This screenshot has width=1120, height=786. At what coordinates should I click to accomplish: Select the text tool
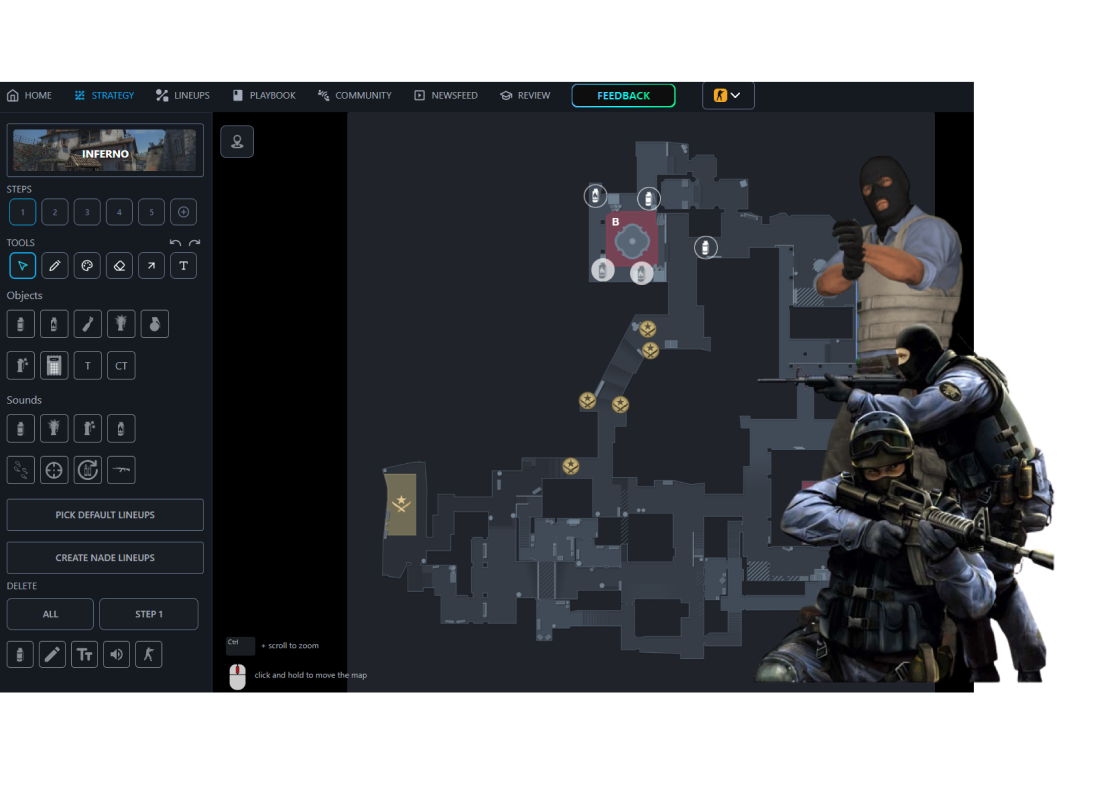184,266
